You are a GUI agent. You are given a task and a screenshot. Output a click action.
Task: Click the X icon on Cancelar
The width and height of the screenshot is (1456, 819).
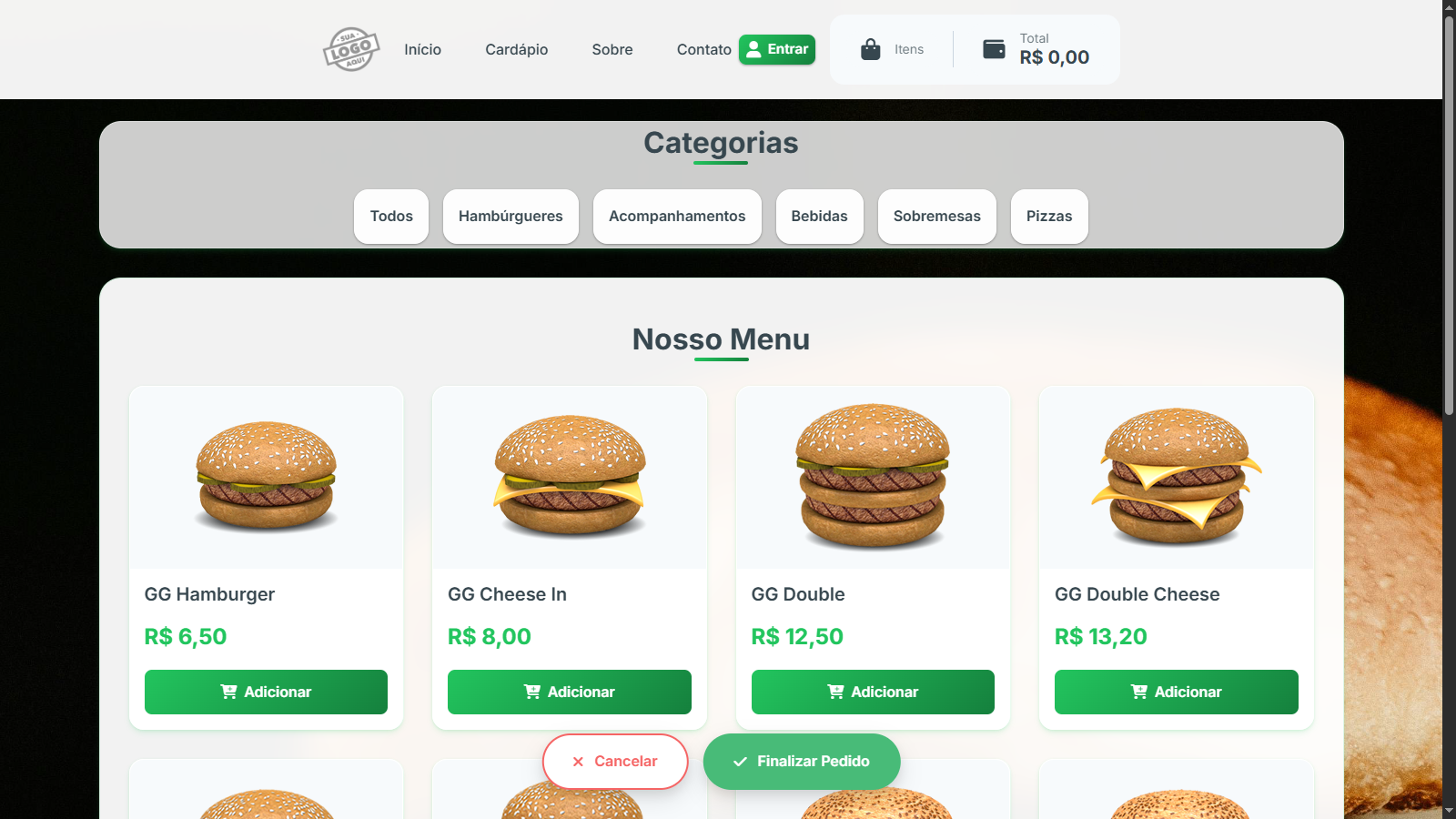pyautogui.click(x=578, y=762)
